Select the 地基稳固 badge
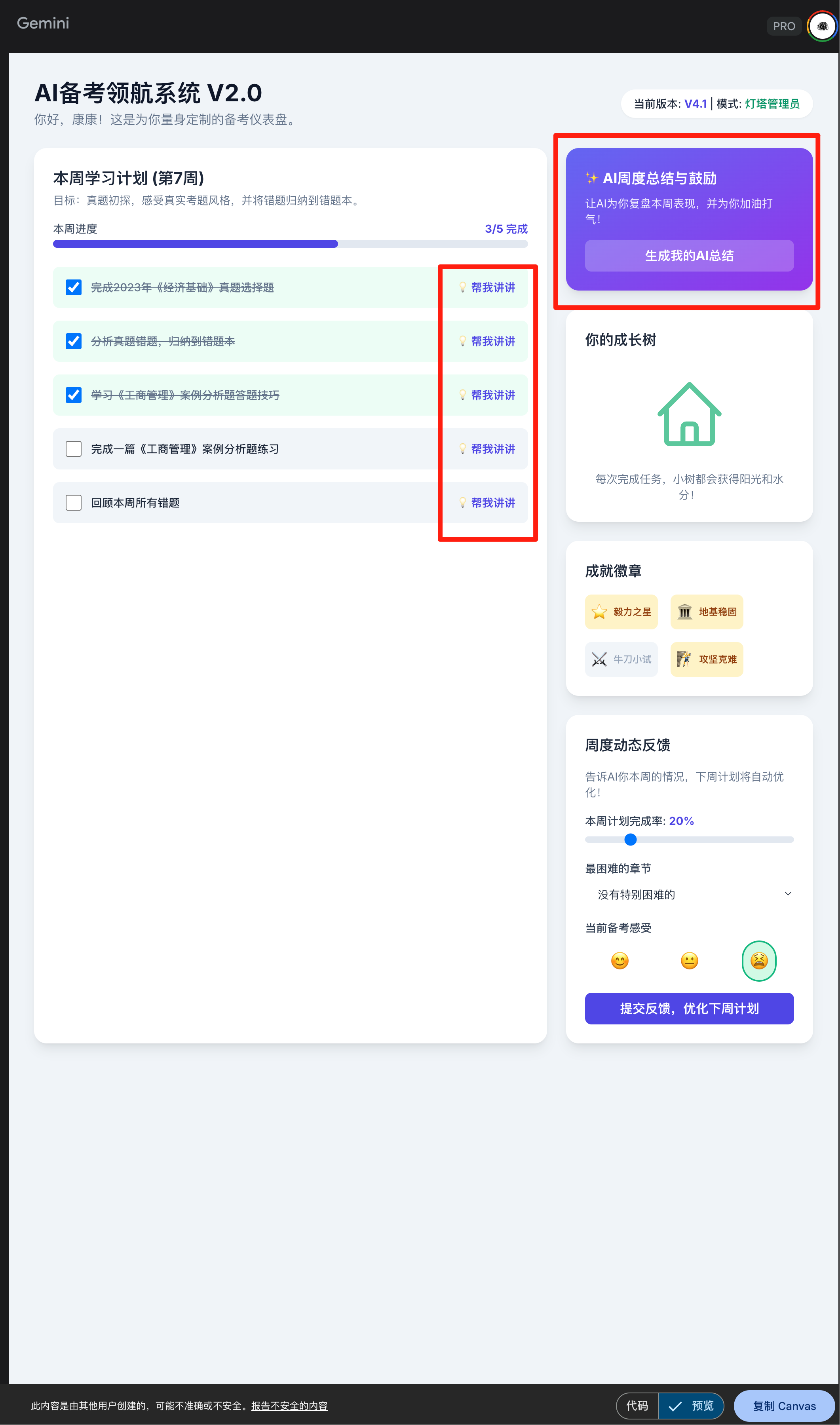 point(707,612)
